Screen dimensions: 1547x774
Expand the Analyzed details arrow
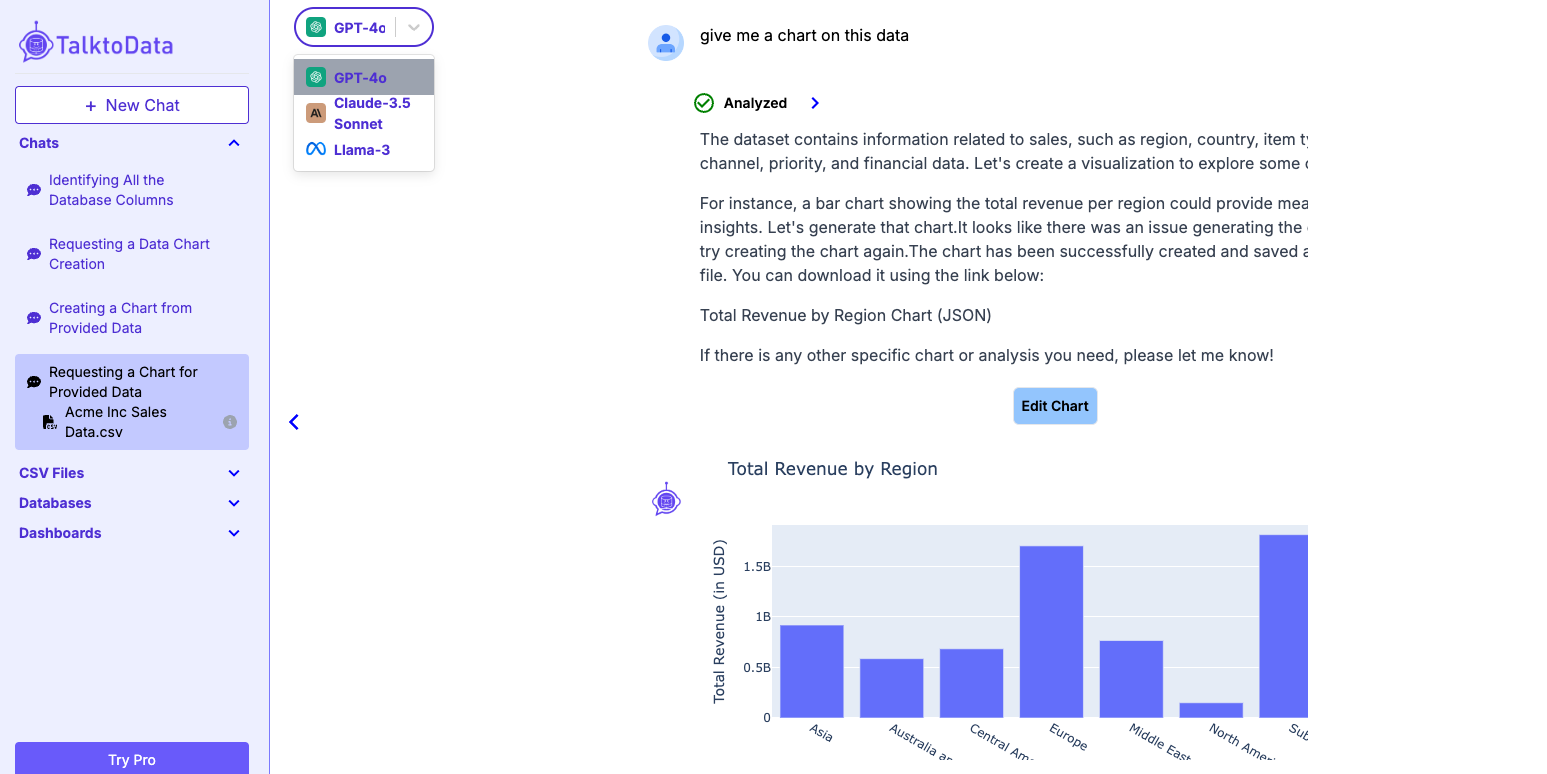pos(814,102)
